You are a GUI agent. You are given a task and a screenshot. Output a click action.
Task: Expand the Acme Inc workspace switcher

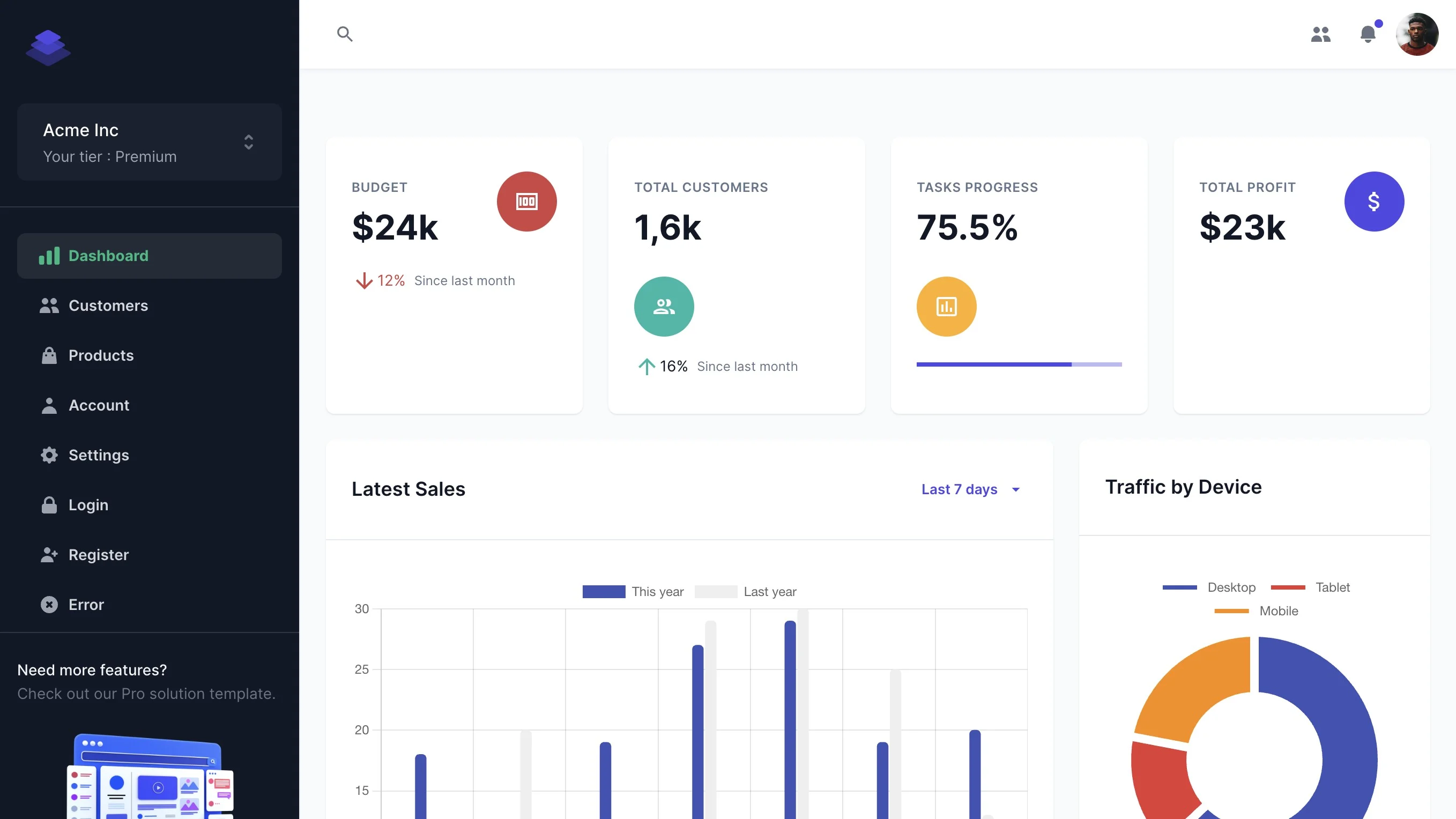[x=149, y=142]
